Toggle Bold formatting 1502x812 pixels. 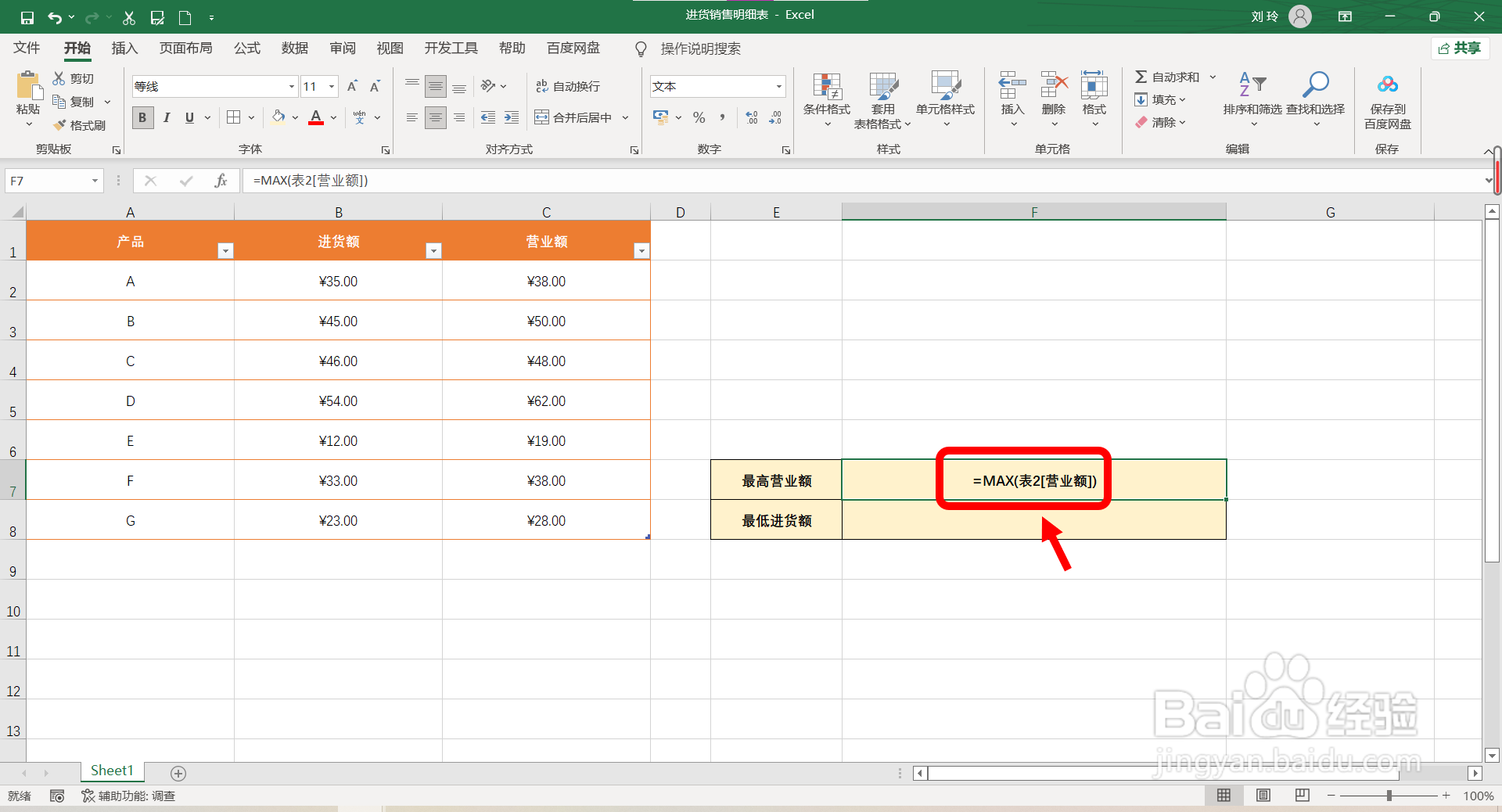[142, 117]
